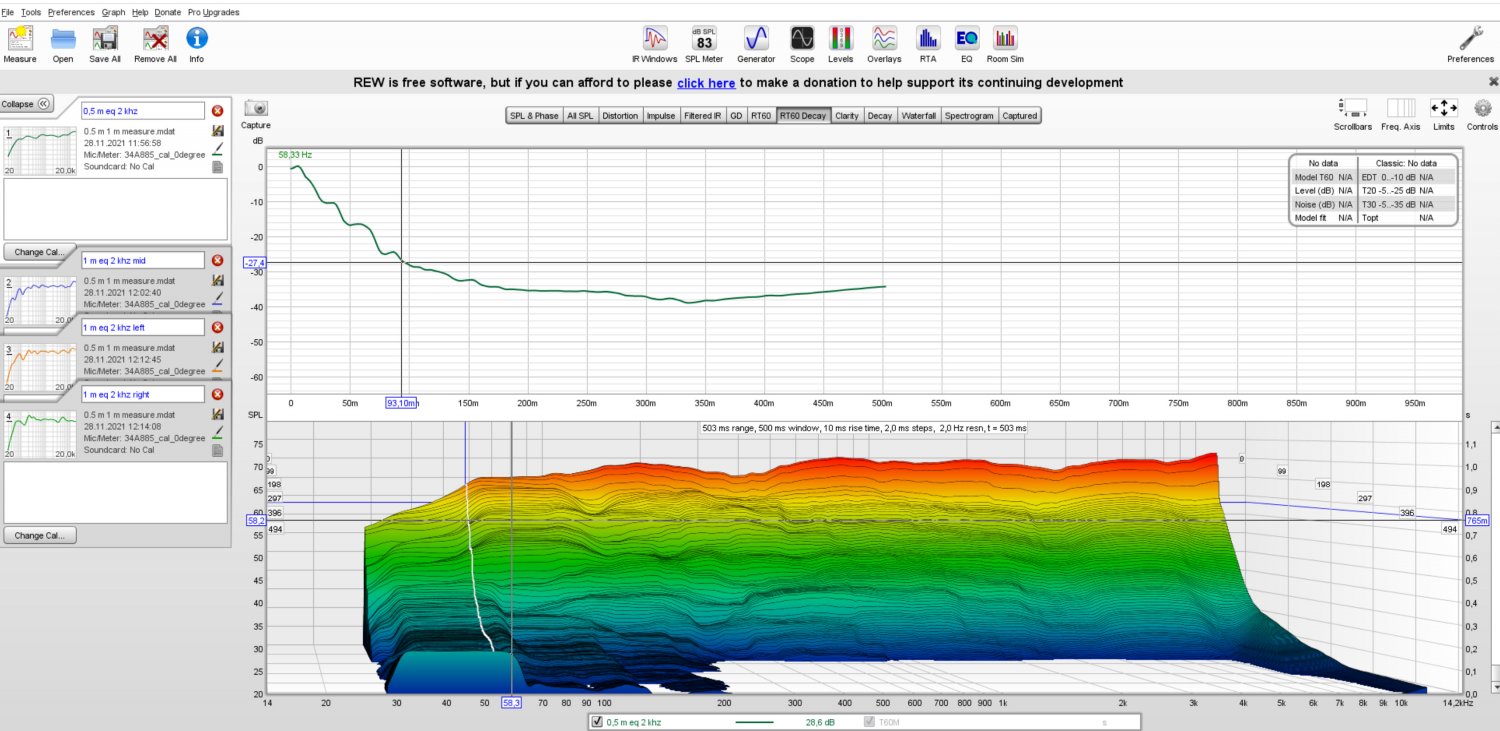Image resolution: width=1500 pixels, height=731 pixels.
Task: Open the Donate menu
Action: (169, 12)
